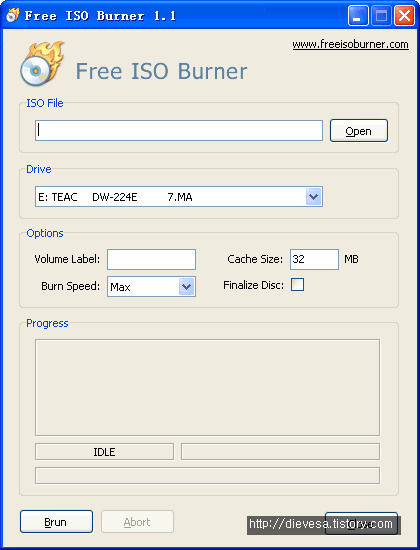Click the Progress log text area

(x=207, y=387)
